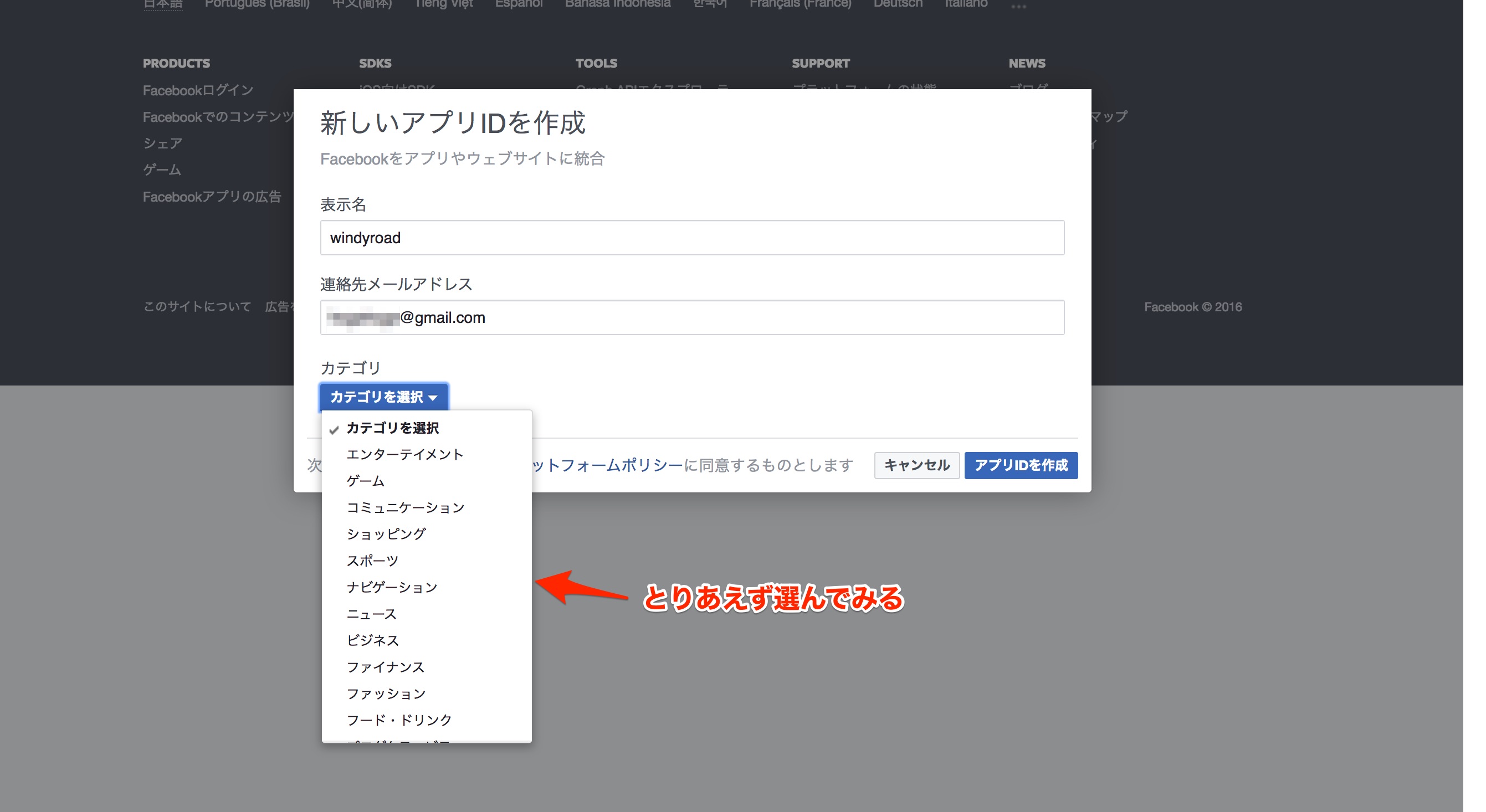This screenshot has width=1486, height=812.
Task: Choose ファイナンス category
Action: coord(427,667)
